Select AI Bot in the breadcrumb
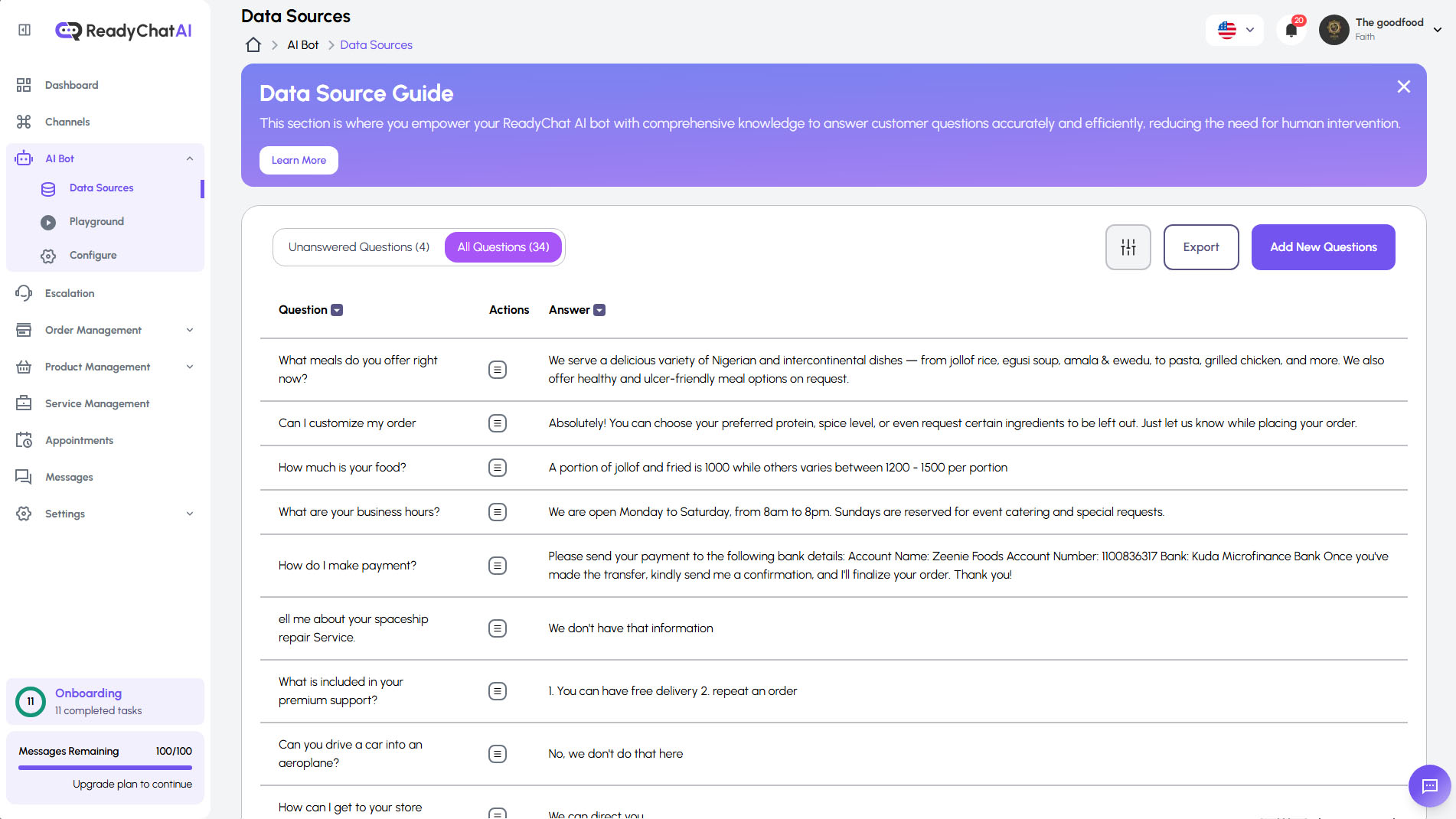Viewport: 1456px width, 819px height. (x=302, y=44)
